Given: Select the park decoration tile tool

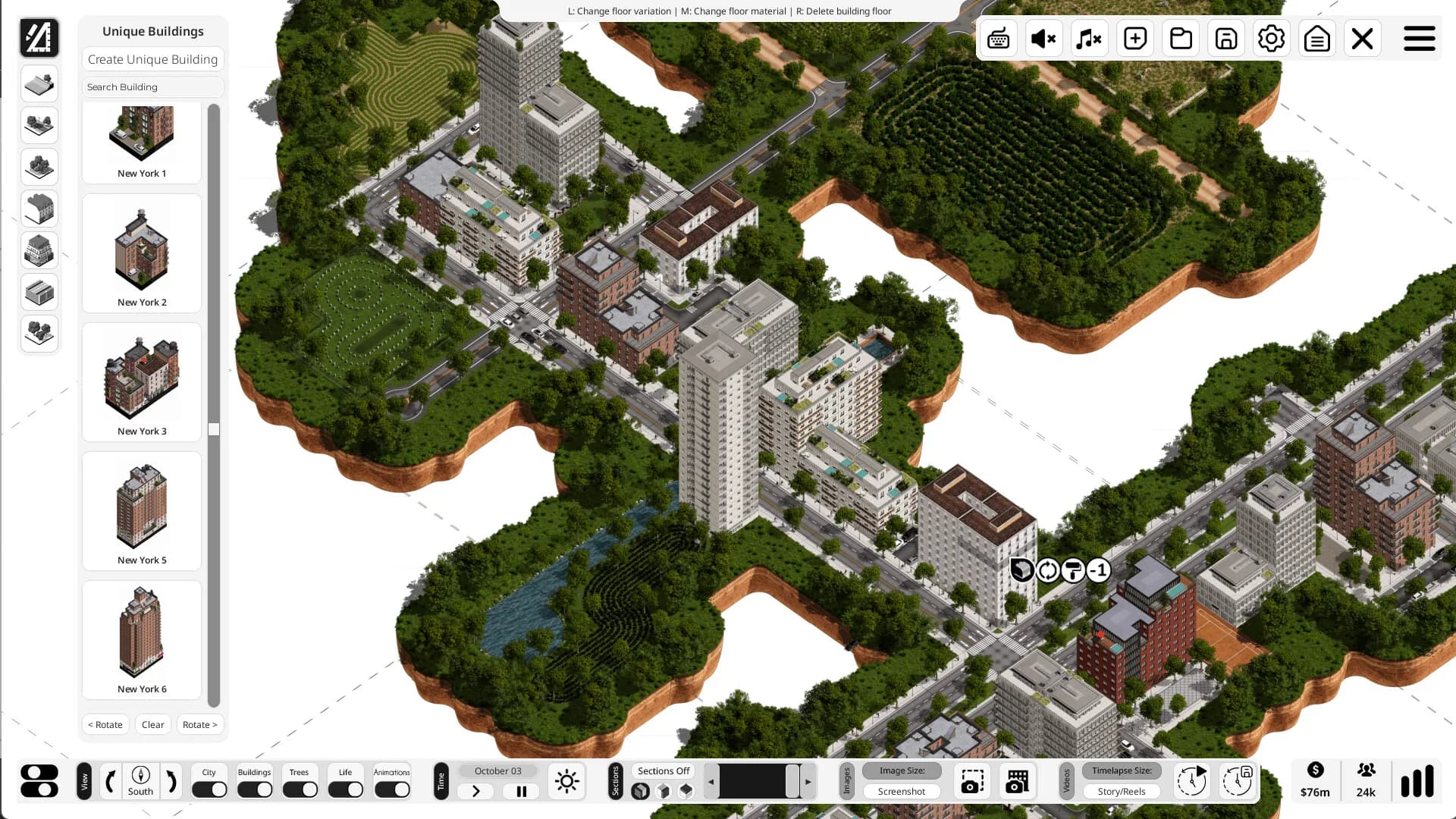Looking at the screenshot, I should pyautogui.click(x=39, y=334).
